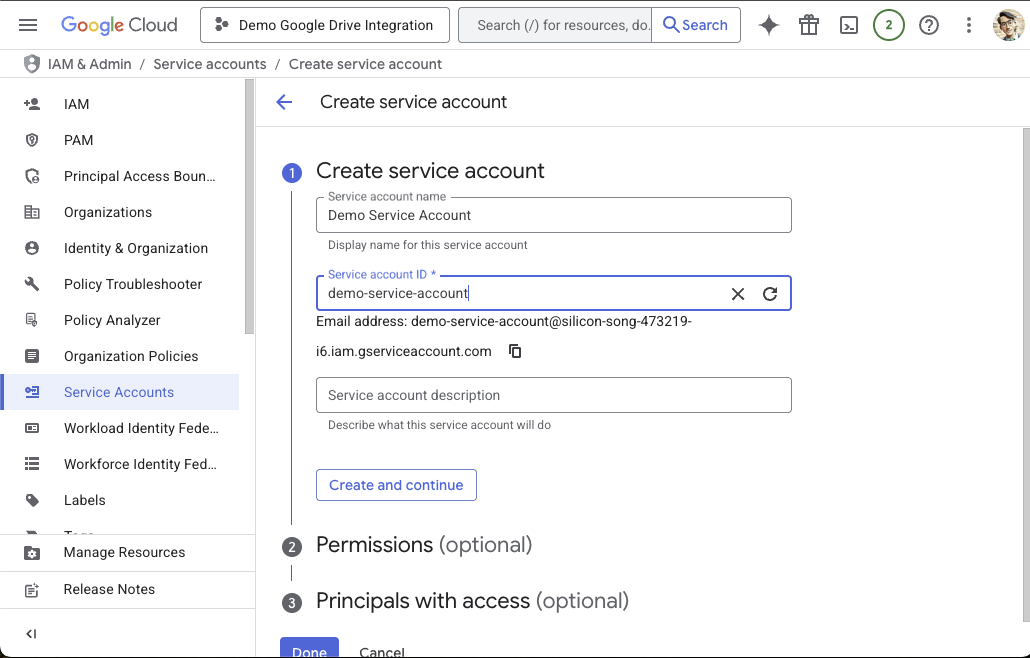1030x658 pixels.
Task: Click the Release Notes document icon
Action: point(32,590)
